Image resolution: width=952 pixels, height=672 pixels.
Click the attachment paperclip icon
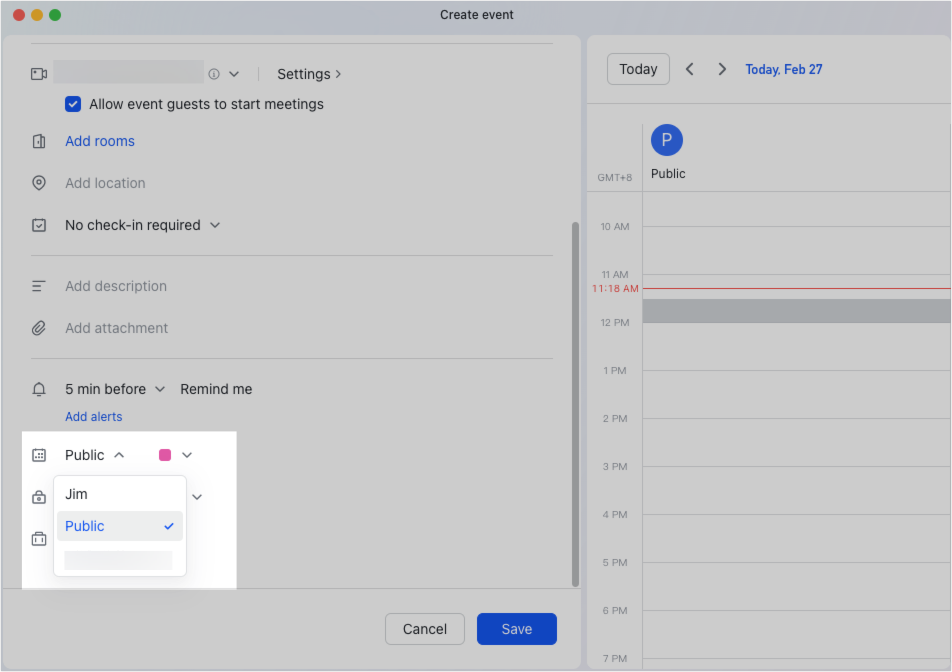(x=39, y=328)
